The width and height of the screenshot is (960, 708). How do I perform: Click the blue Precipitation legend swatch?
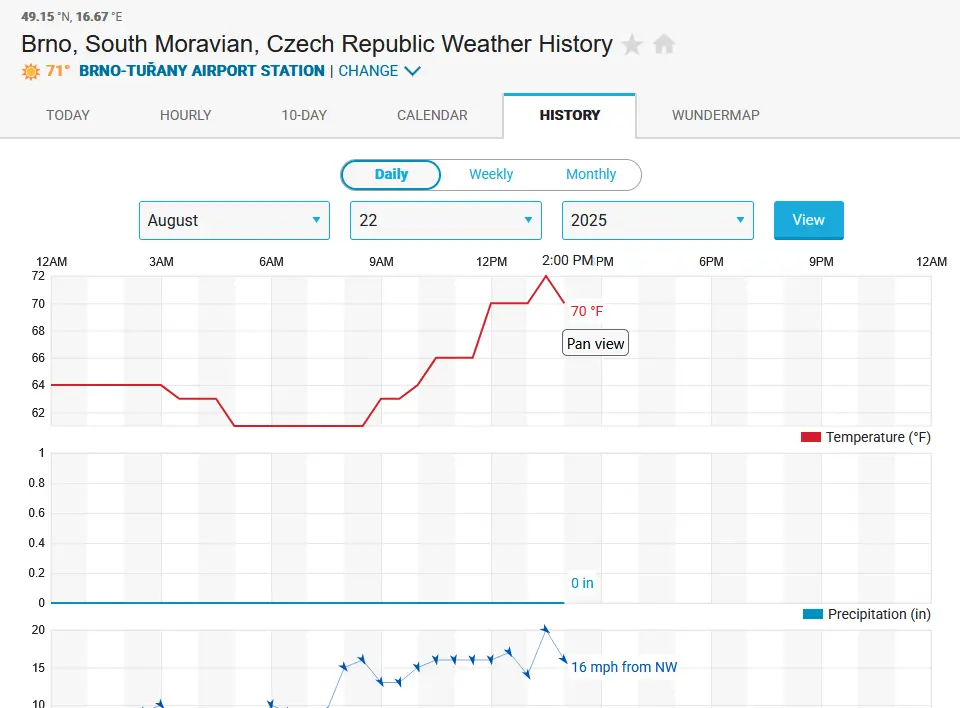(811, 614)
